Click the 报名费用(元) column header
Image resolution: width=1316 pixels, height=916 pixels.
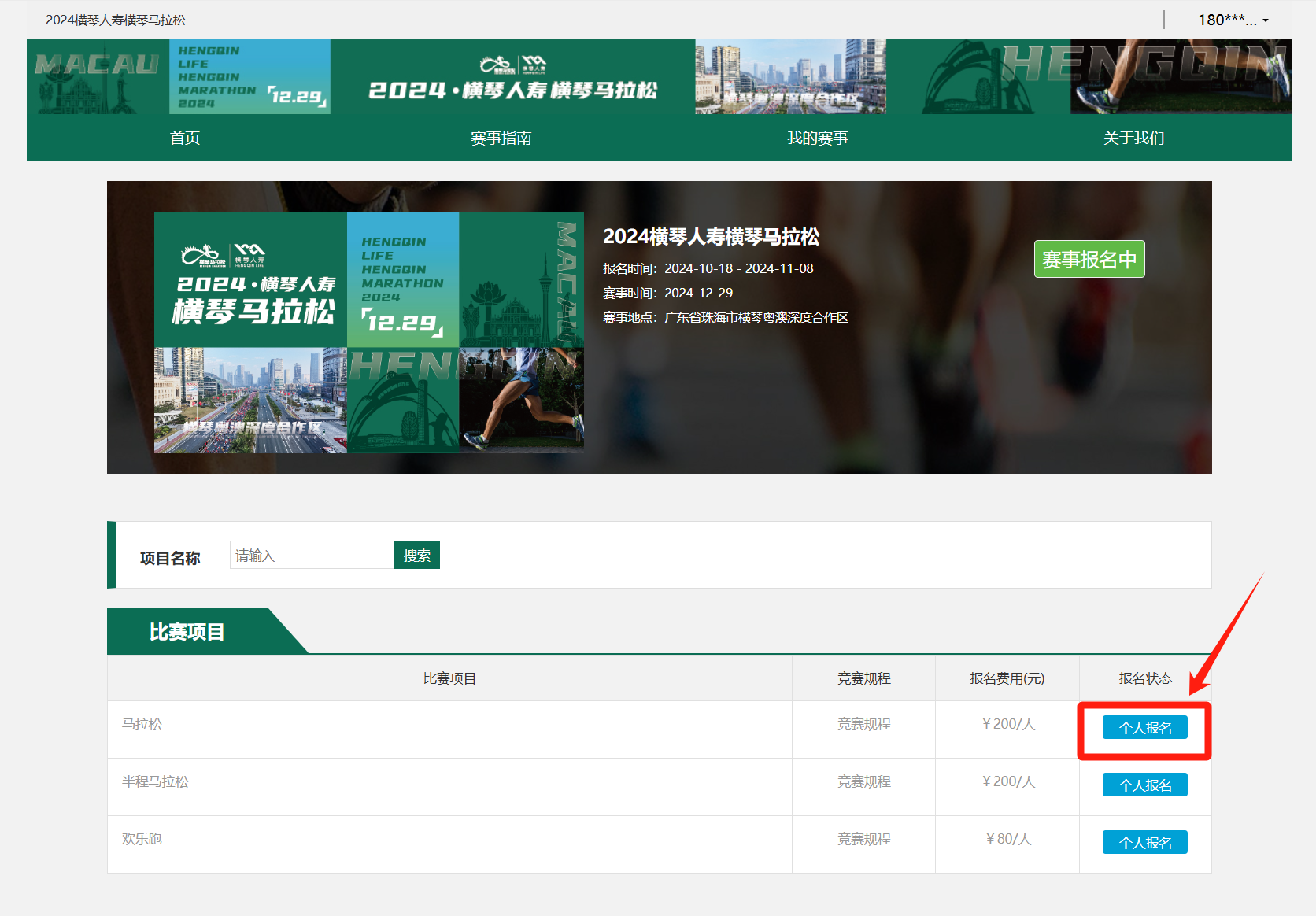pyautogui.click(x=1007, y=678)
